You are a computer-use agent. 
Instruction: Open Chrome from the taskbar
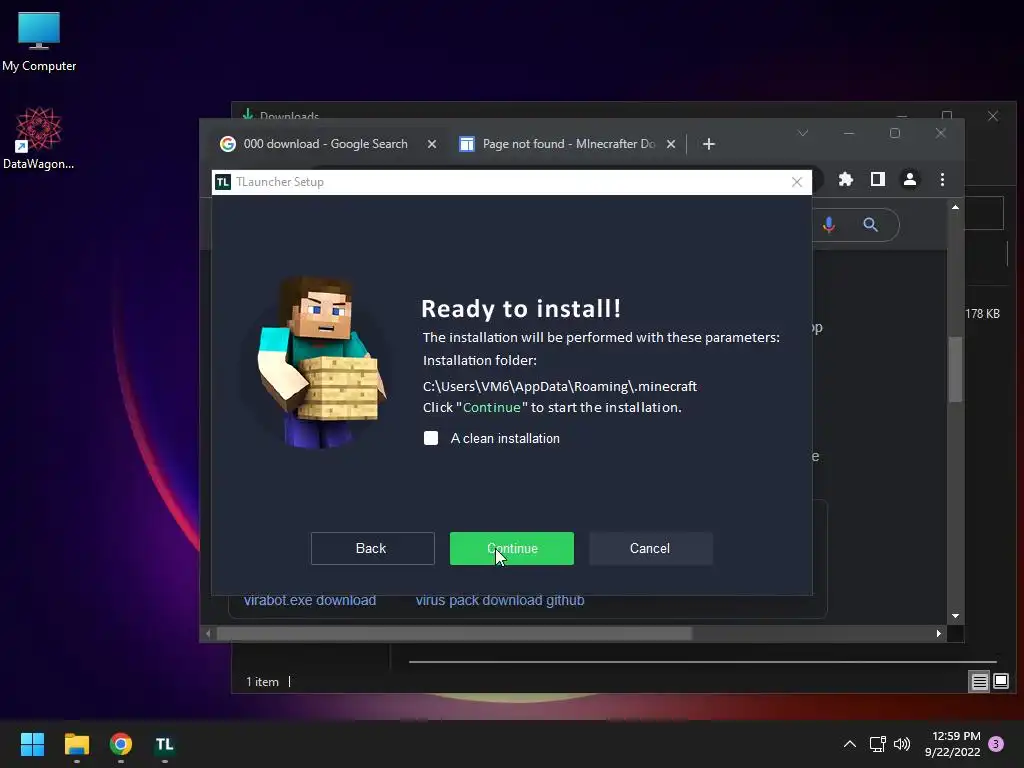pyautogui.click(x=121, y=744)
